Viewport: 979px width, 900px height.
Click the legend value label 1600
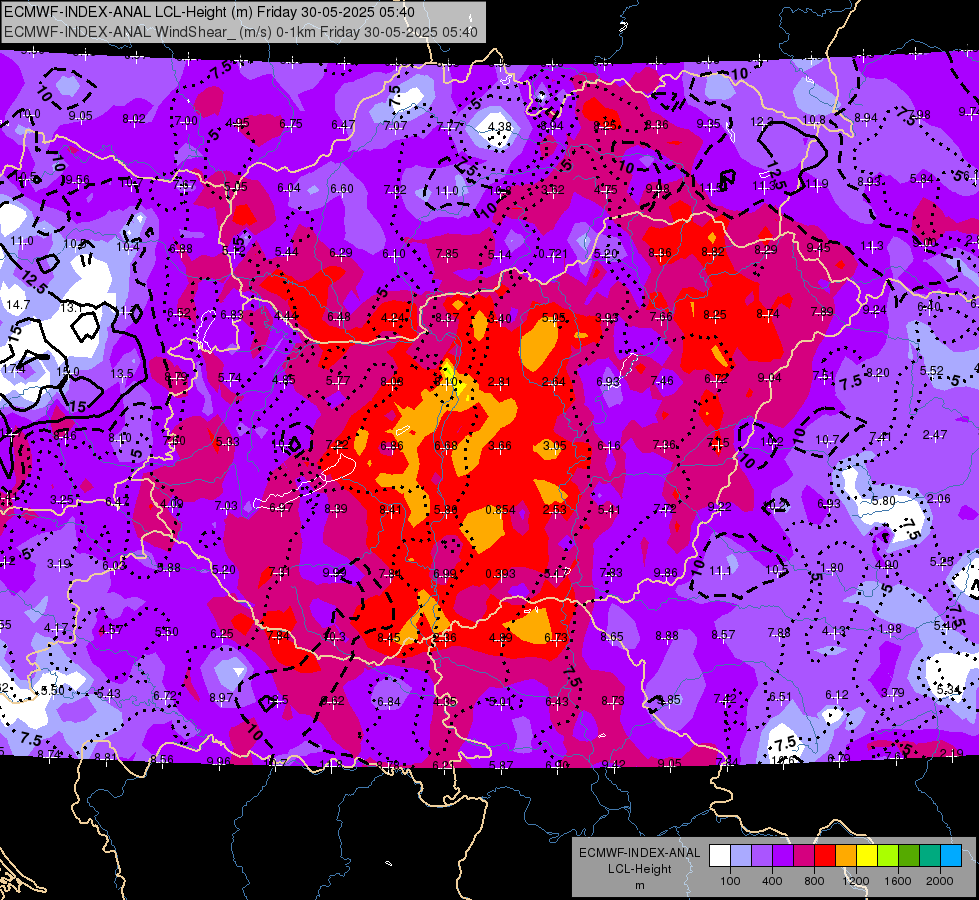(898, 881)
